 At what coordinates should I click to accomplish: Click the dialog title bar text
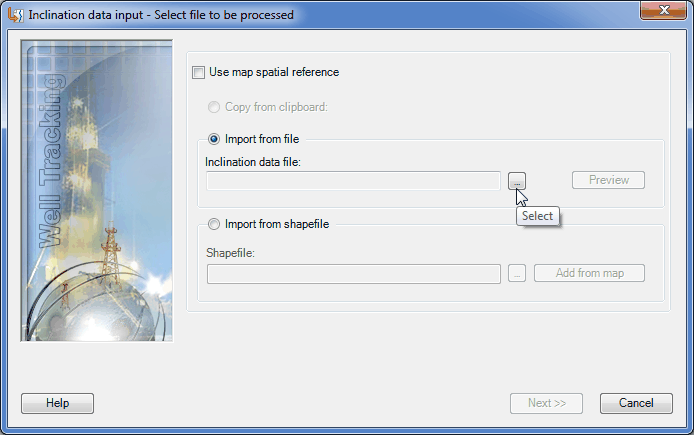(161, 15)
